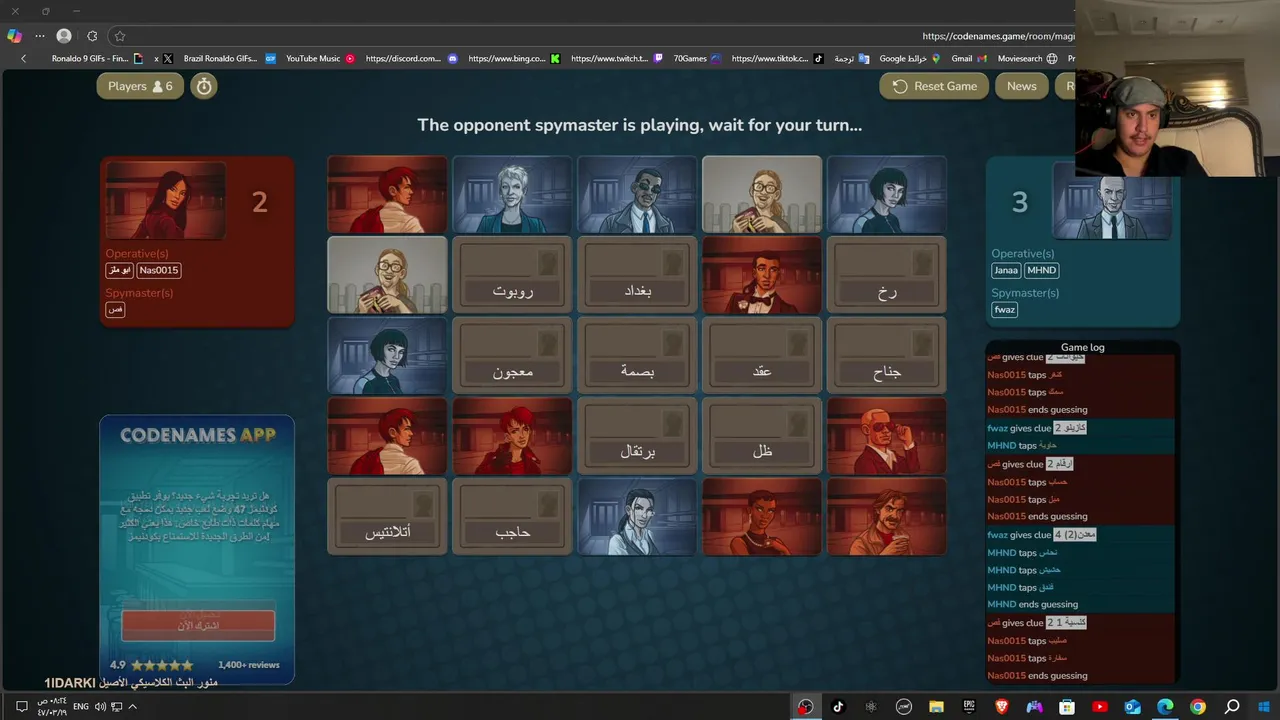Screen dimensions: 1280x720
Task: Open the ترجمة bookmark
Action: [x=852, y=59]
